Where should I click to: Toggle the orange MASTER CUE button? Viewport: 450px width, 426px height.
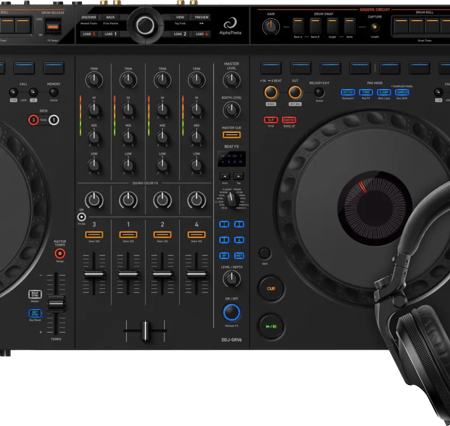click(x=231, y=135)
